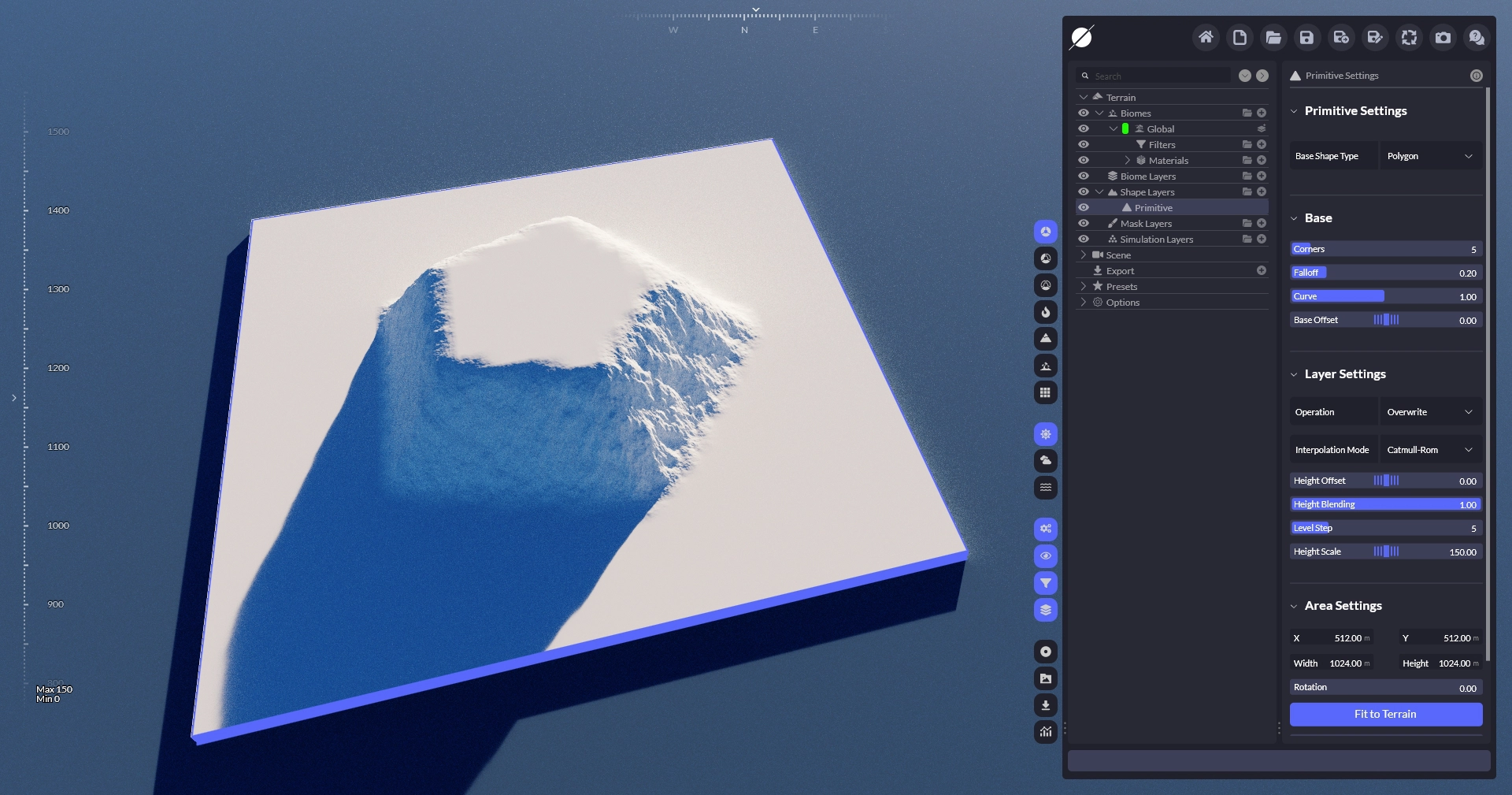Click the flame icon in the viewport sidebar
This screenshot has width=1512, height=795.
point(1045,312)
